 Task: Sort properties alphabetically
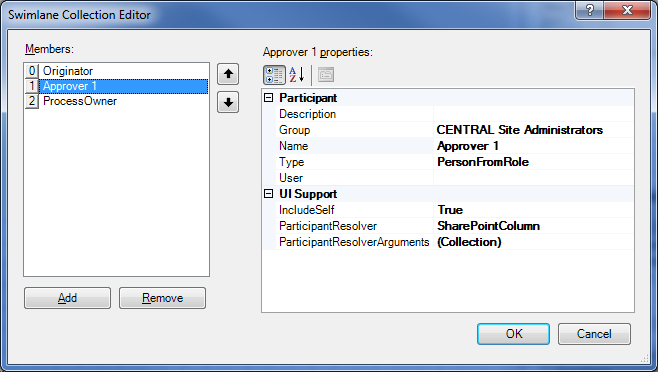point(297,75)
